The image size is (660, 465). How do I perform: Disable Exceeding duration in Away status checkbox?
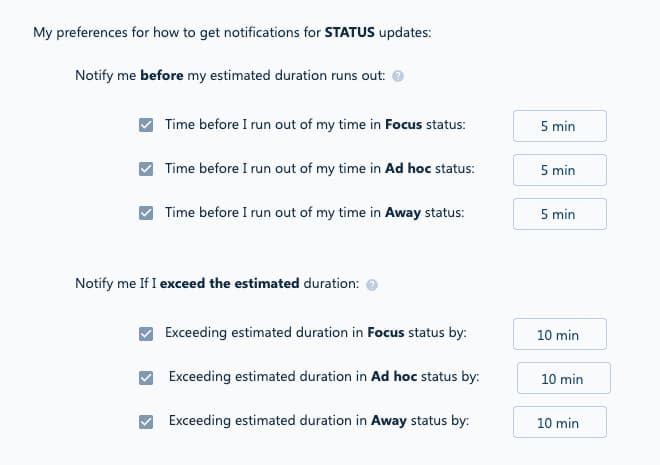click(146, 422)
